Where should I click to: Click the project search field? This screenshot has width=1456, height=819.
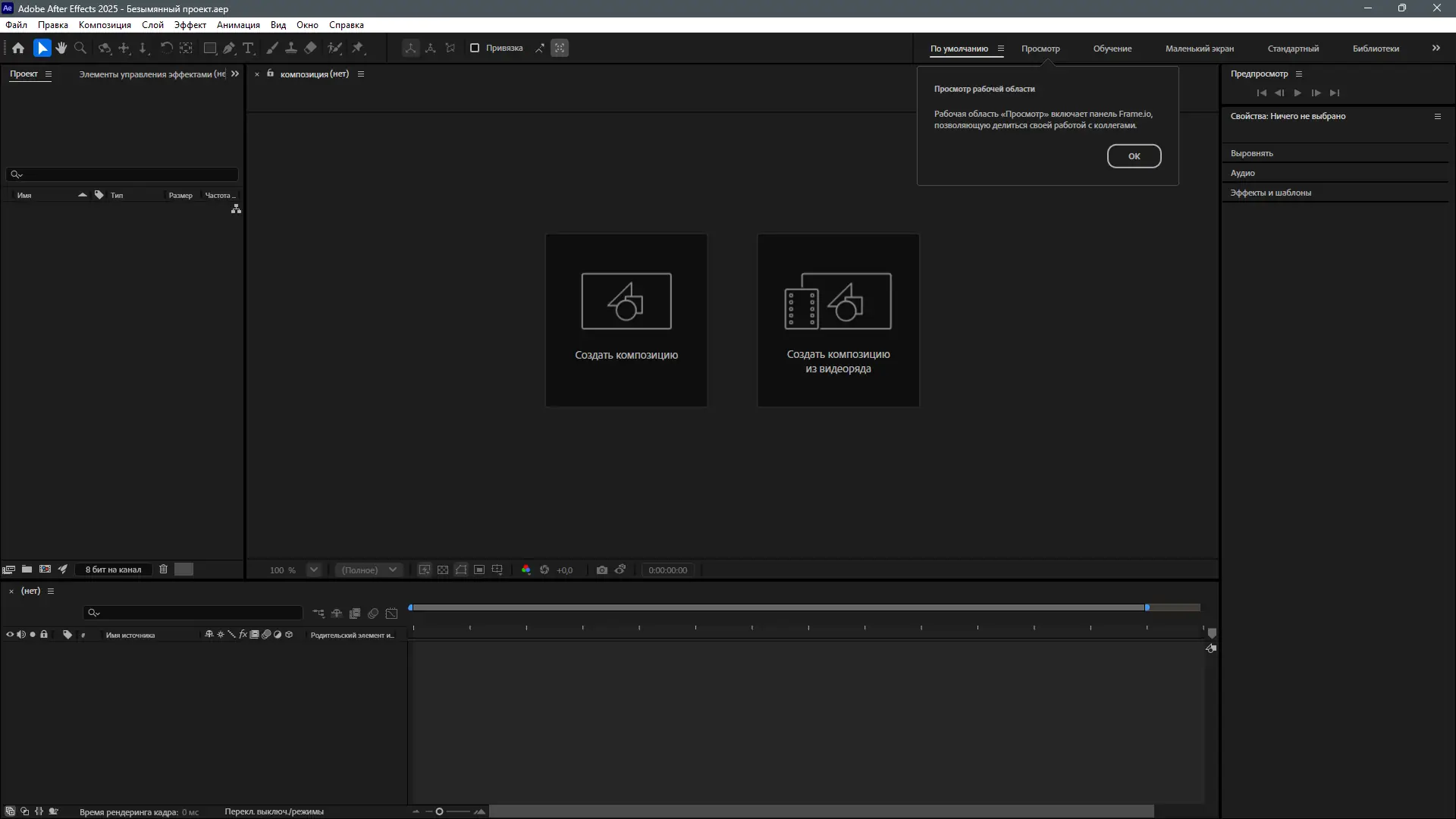pos(121,174)
